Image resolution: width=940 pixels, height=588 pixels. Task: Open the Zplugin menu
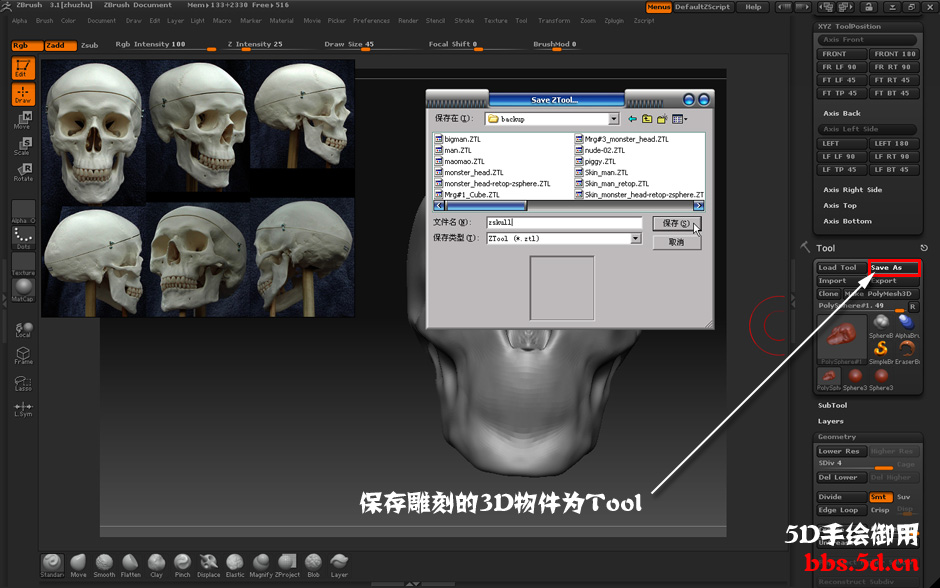(x=614, y=20)
